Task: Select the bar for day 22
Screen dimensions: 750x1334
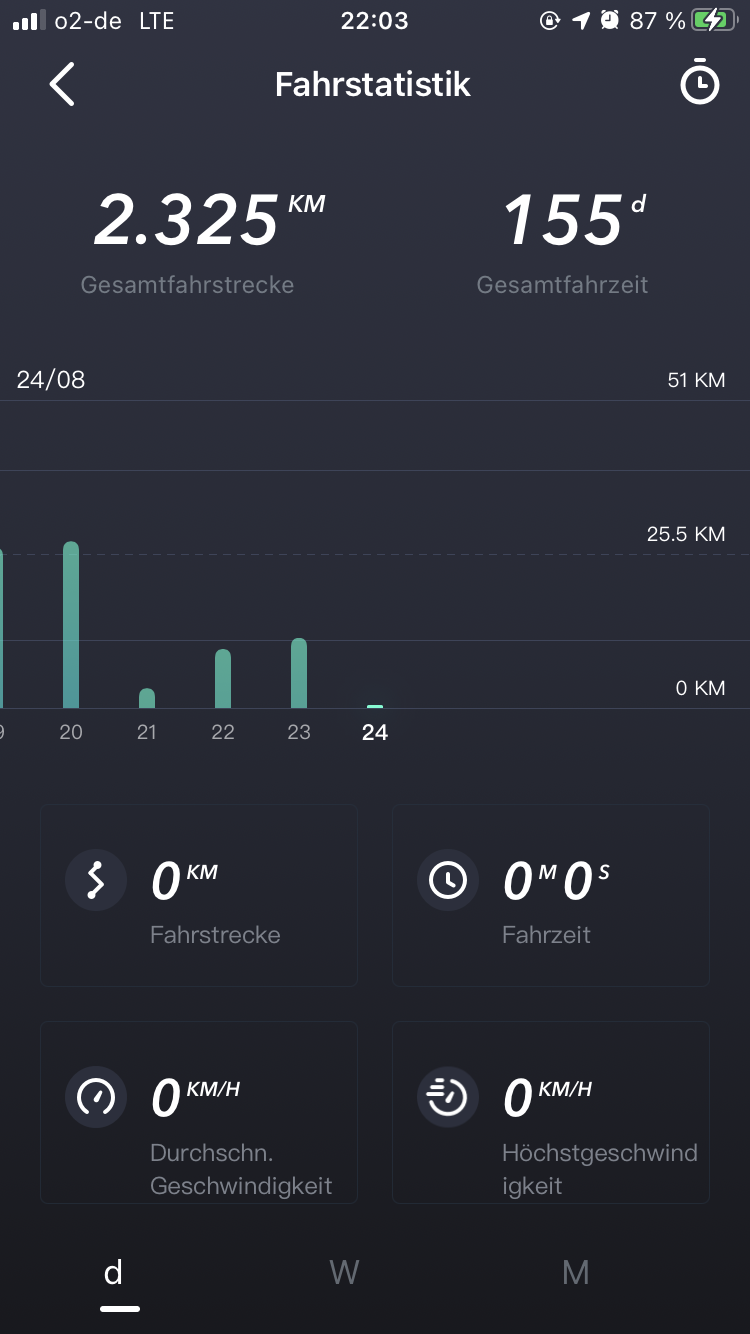Action: pos(223,679)
